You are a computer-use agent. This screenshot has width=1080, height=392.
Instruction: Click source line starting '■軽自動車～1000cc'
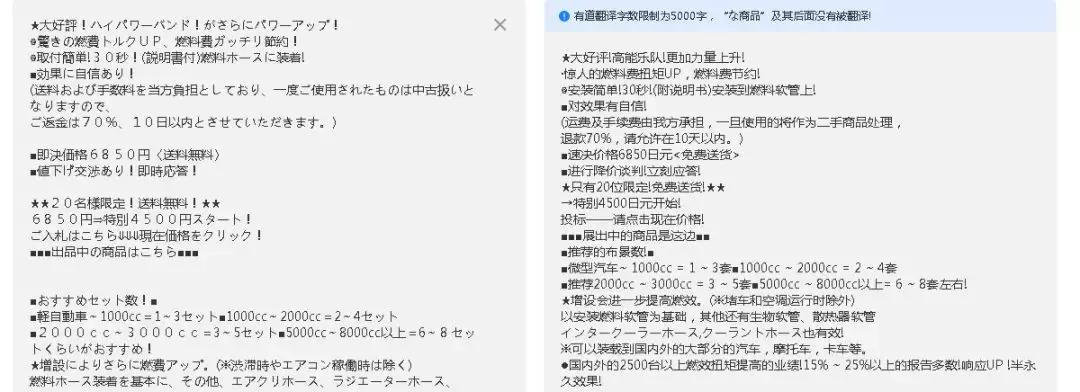(x=214, y=317)
